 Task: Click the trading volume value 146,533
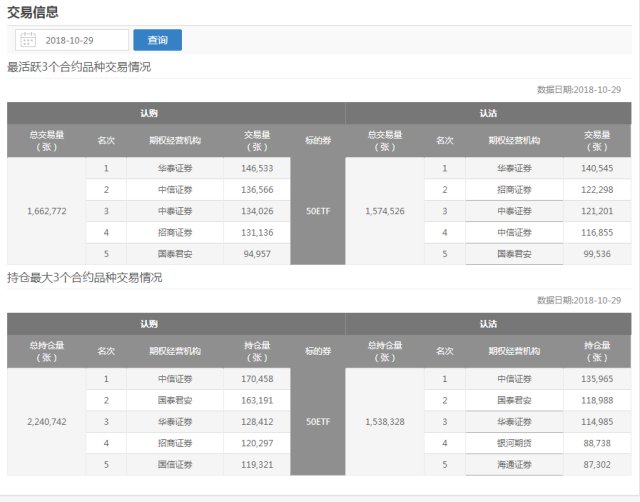[x=257, y=168]
